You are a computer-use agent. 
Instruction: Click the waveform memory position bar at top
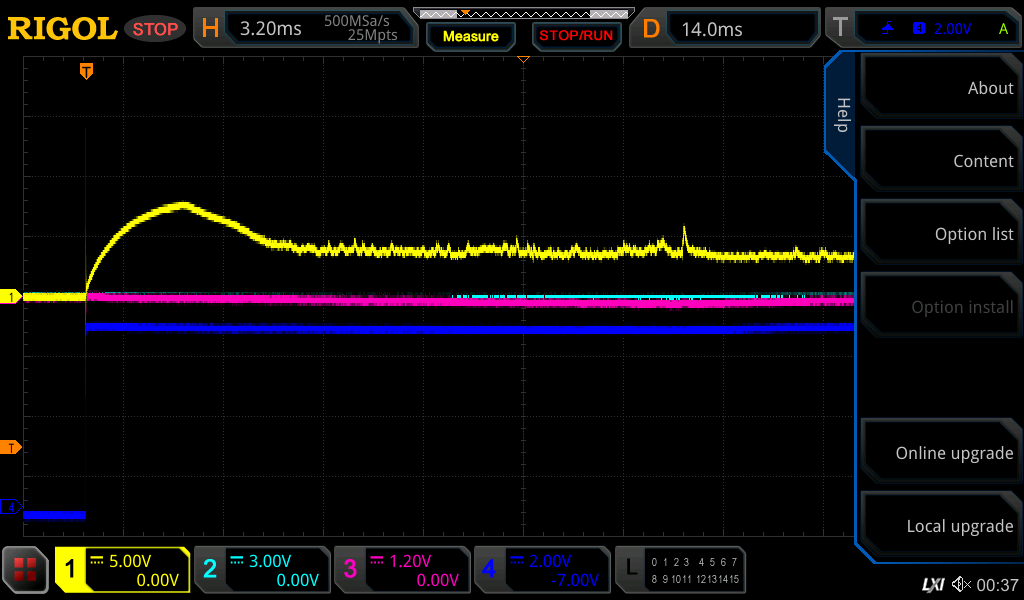[522, 14]
